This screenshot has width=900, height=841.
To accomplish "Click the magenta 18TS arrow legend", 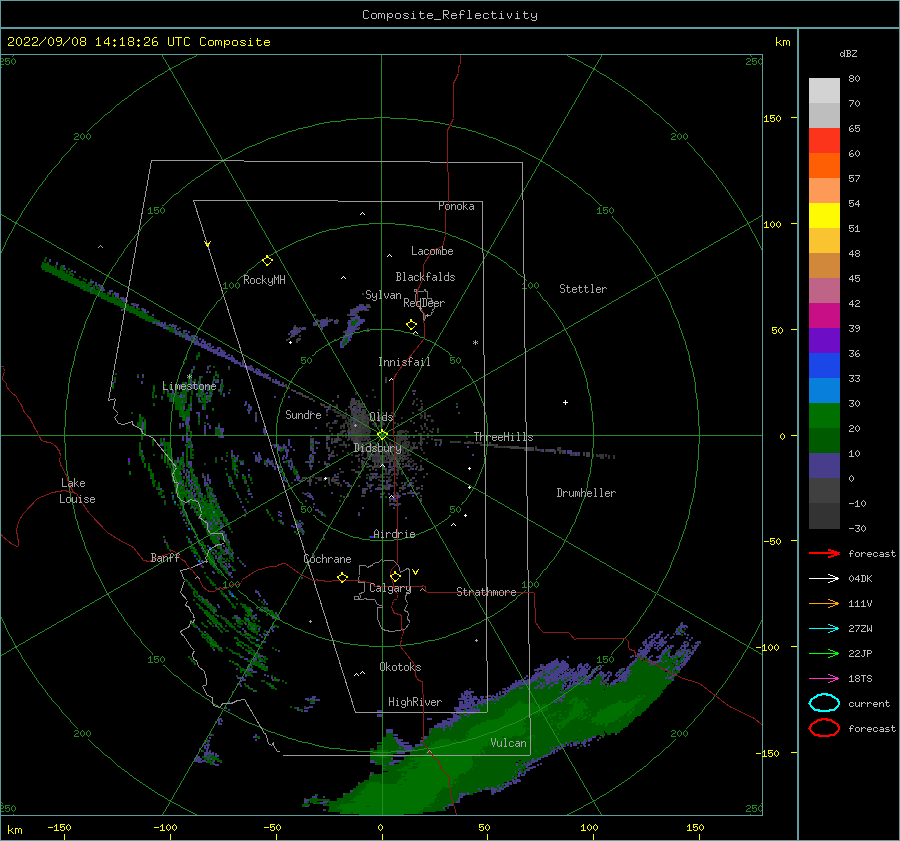I will click(x=824, y=679).
